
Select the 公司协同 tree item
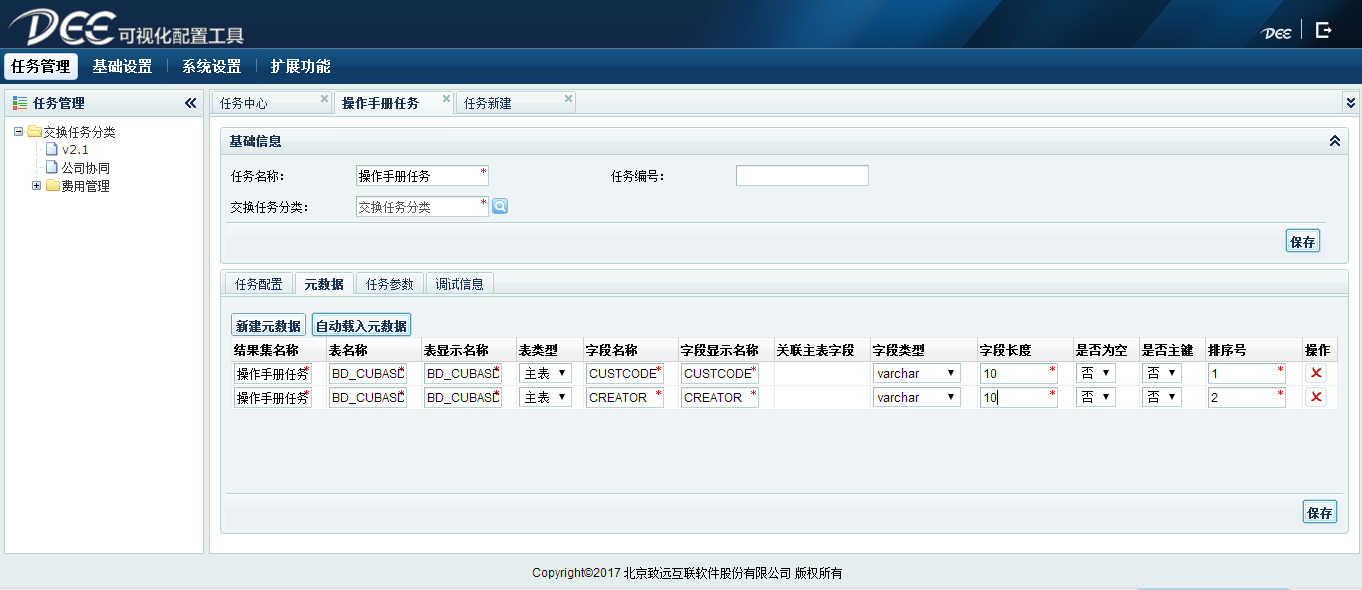coord(85,168)
